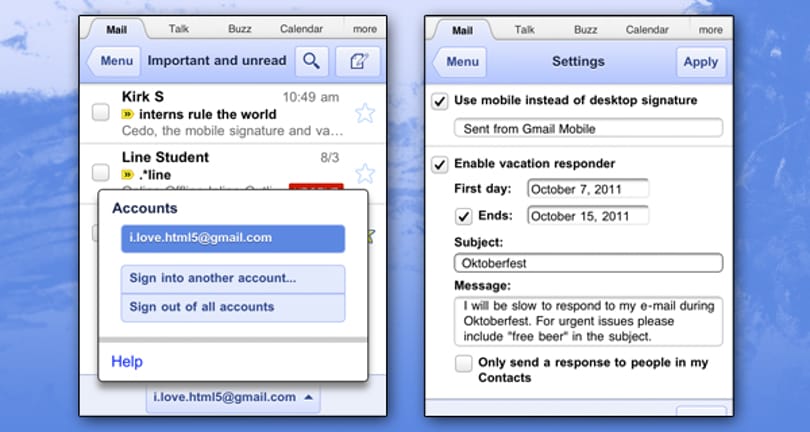Open Calendar tab in left screen

(x=302, y=29)
